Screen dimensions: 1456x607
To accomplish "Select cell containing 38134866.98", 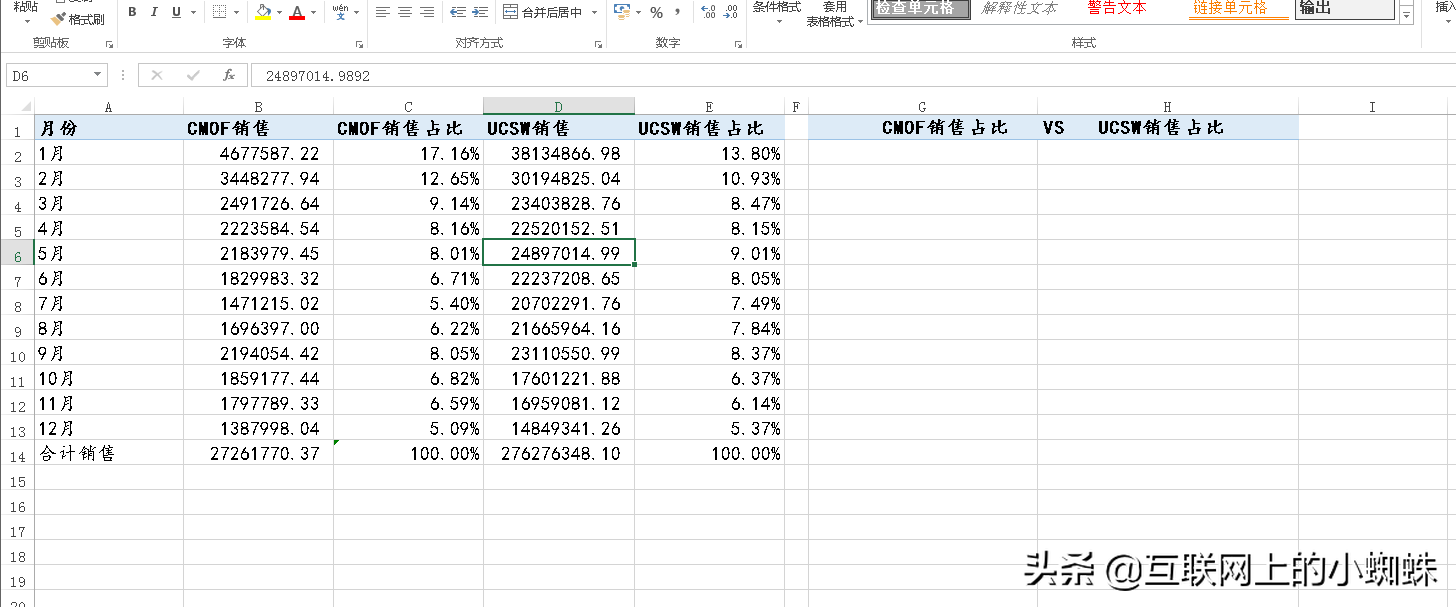I will 559,153.
